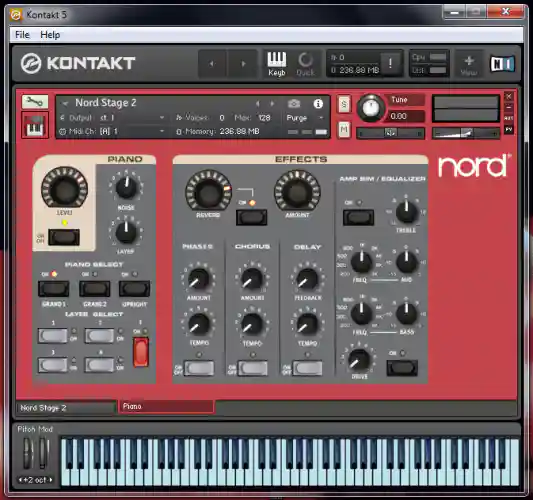Click the Max voices value 128
The height and width of the screenshot is (500, 533).
(x=264, y=118)
